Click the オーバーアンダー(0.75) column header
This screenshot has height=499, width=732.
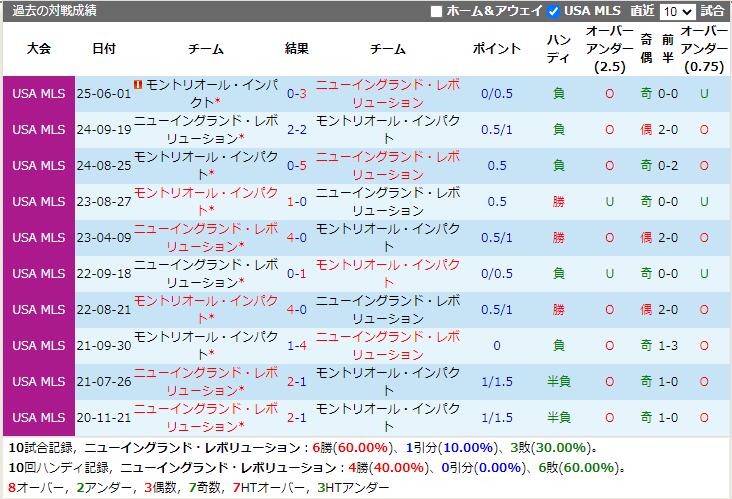(704, 49)
